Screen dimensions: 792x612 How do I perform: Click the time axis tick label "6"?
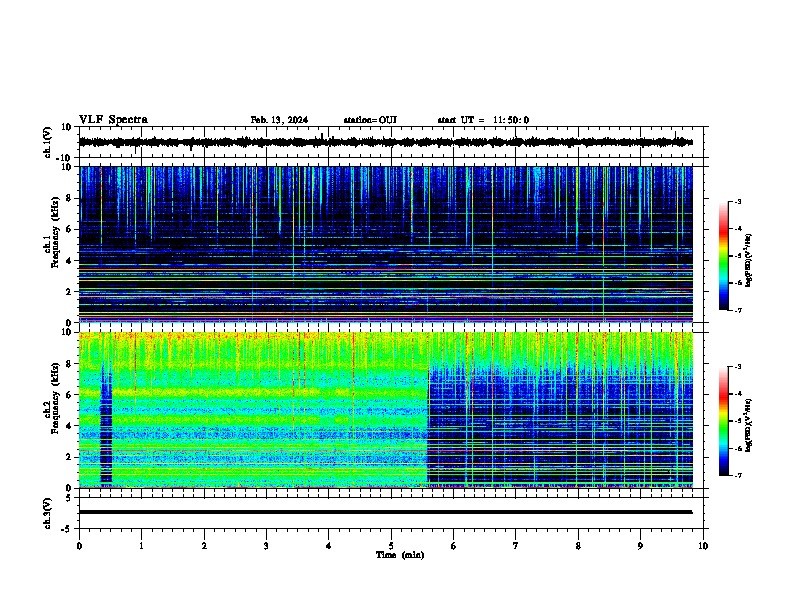tap(454, 546)
